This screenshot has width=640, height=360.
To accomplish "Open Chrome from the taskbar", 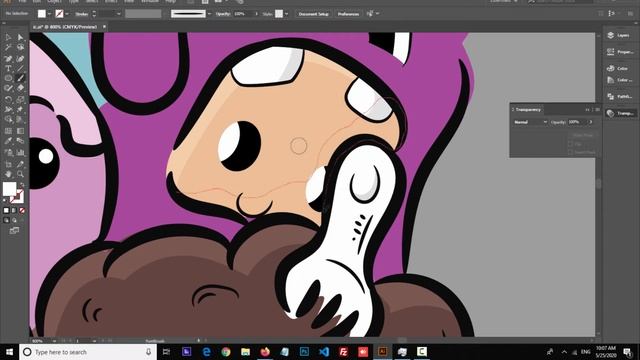I will [226, 352].
